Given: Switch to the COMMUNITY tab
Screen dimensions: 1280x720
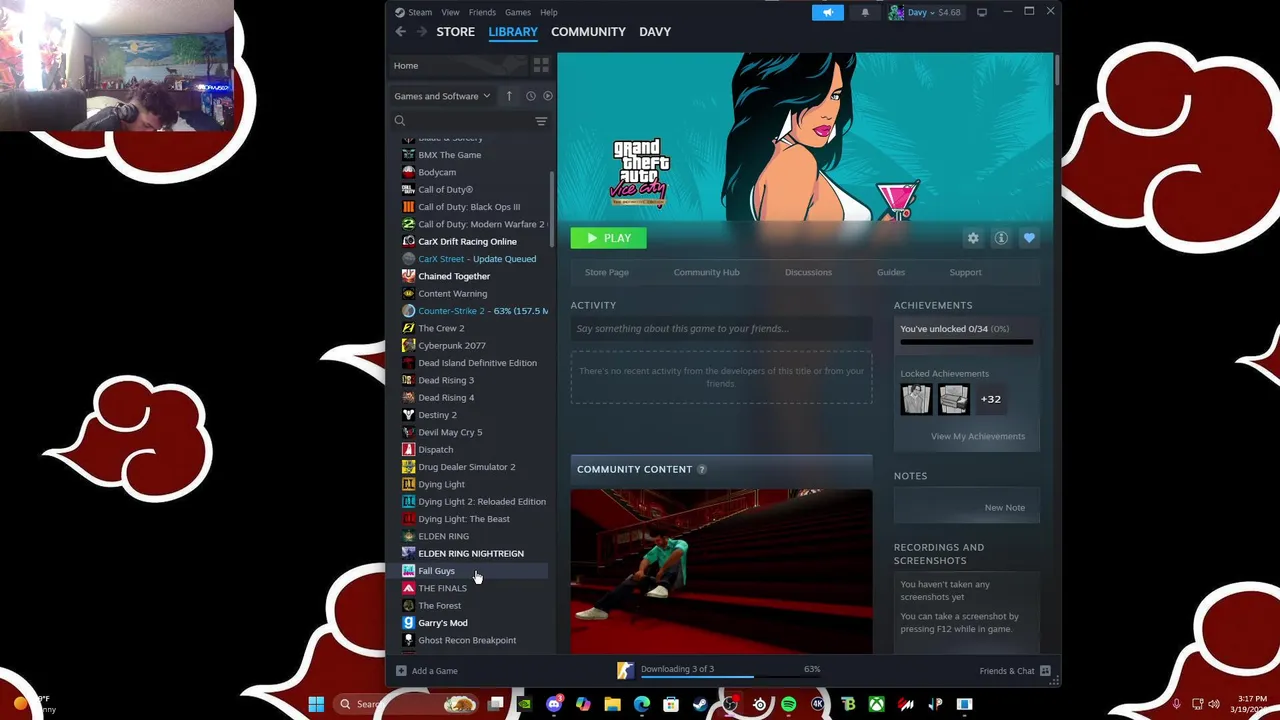Looking at the screenshot, I should 588,32.
